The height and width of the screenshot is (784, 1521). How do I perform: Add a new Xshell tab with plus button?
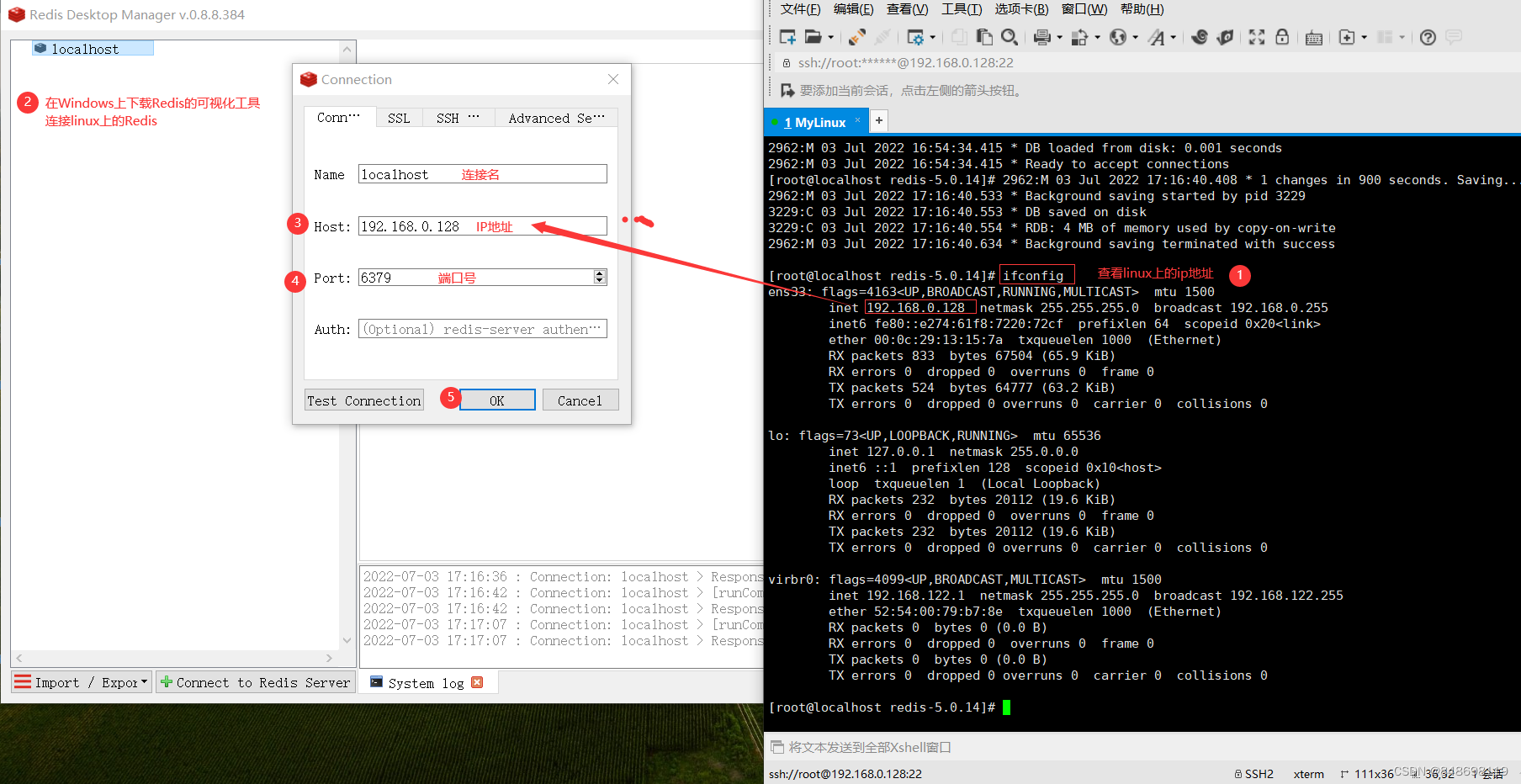(x=878, y=120)
